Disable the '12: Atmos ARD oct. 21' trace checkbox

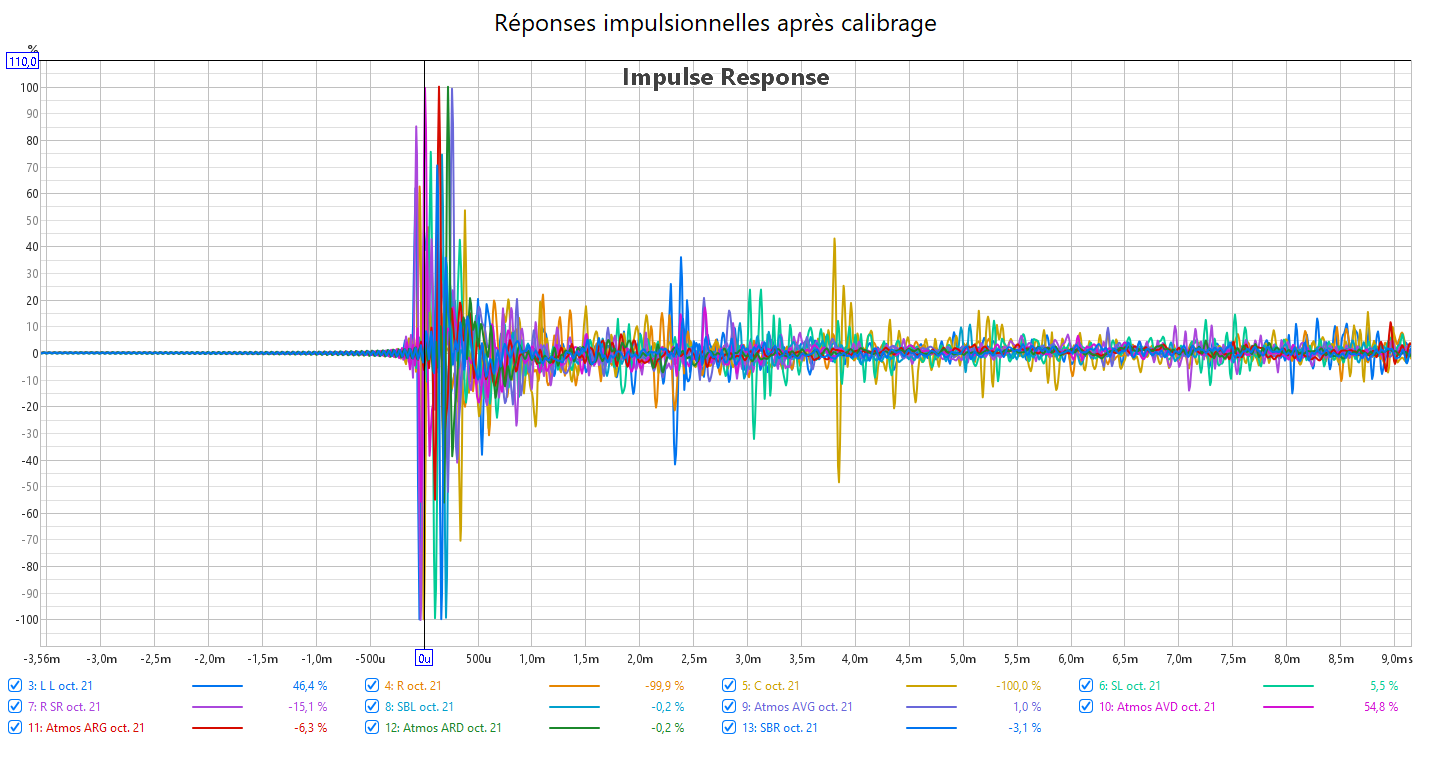click(372, 728)
